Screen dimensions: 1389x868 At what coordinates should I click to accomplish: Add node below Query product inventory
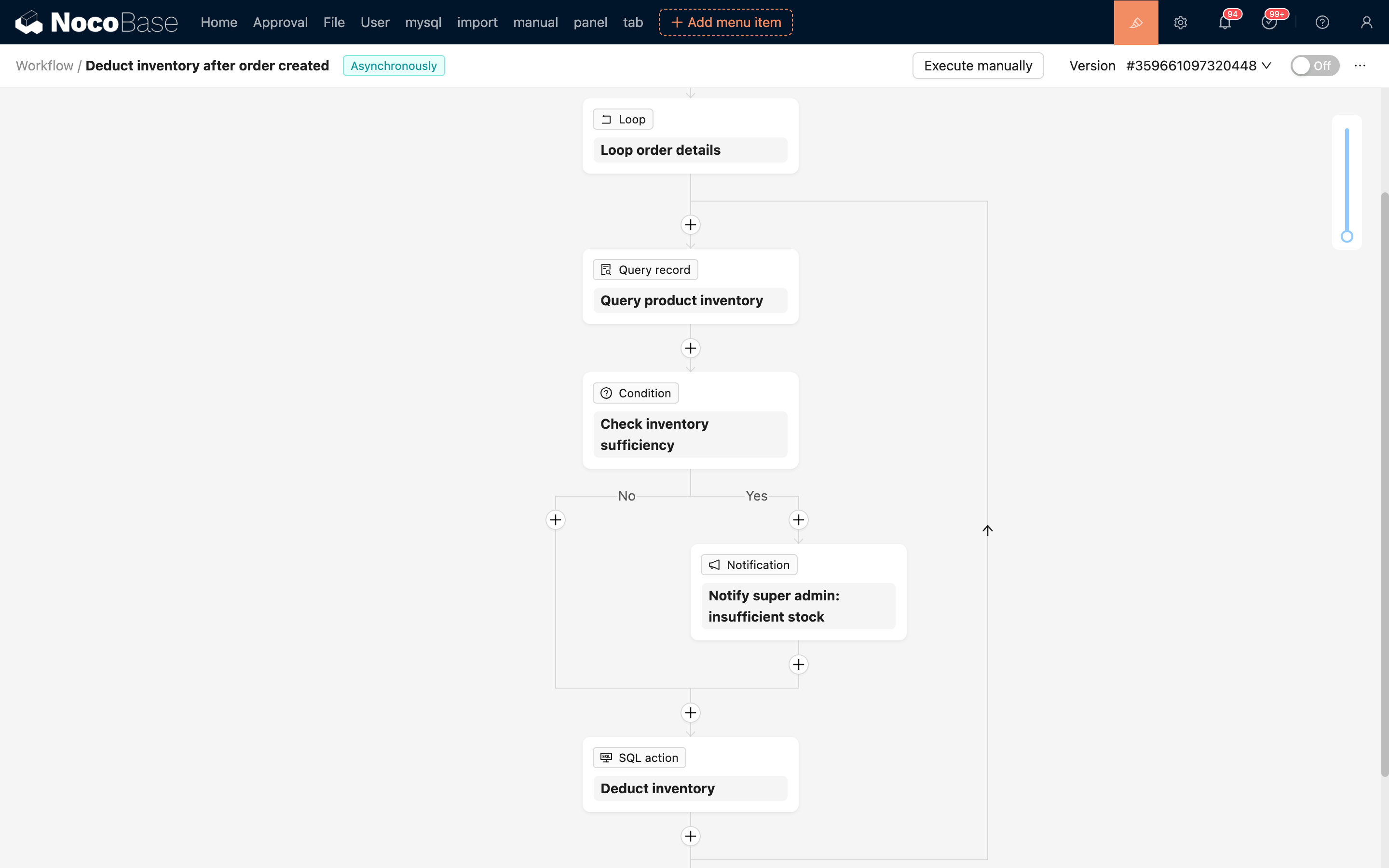click(x=691, y=349)
